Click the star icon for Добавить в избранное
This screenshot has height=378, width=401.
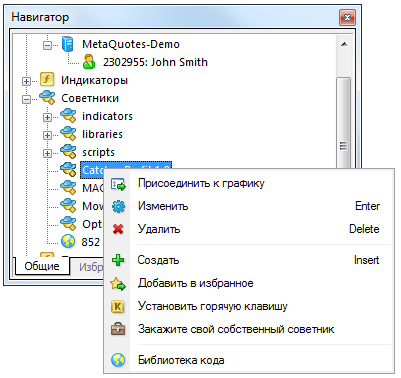pyautogui.click(x=118, y=284)
